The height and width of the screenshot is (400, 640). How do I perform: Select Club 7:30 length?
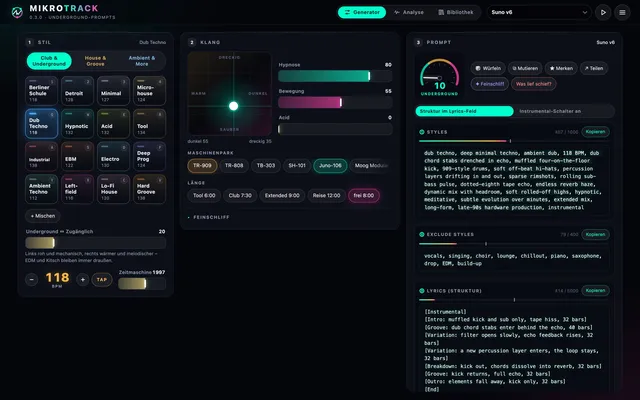[x=240, y=196]
